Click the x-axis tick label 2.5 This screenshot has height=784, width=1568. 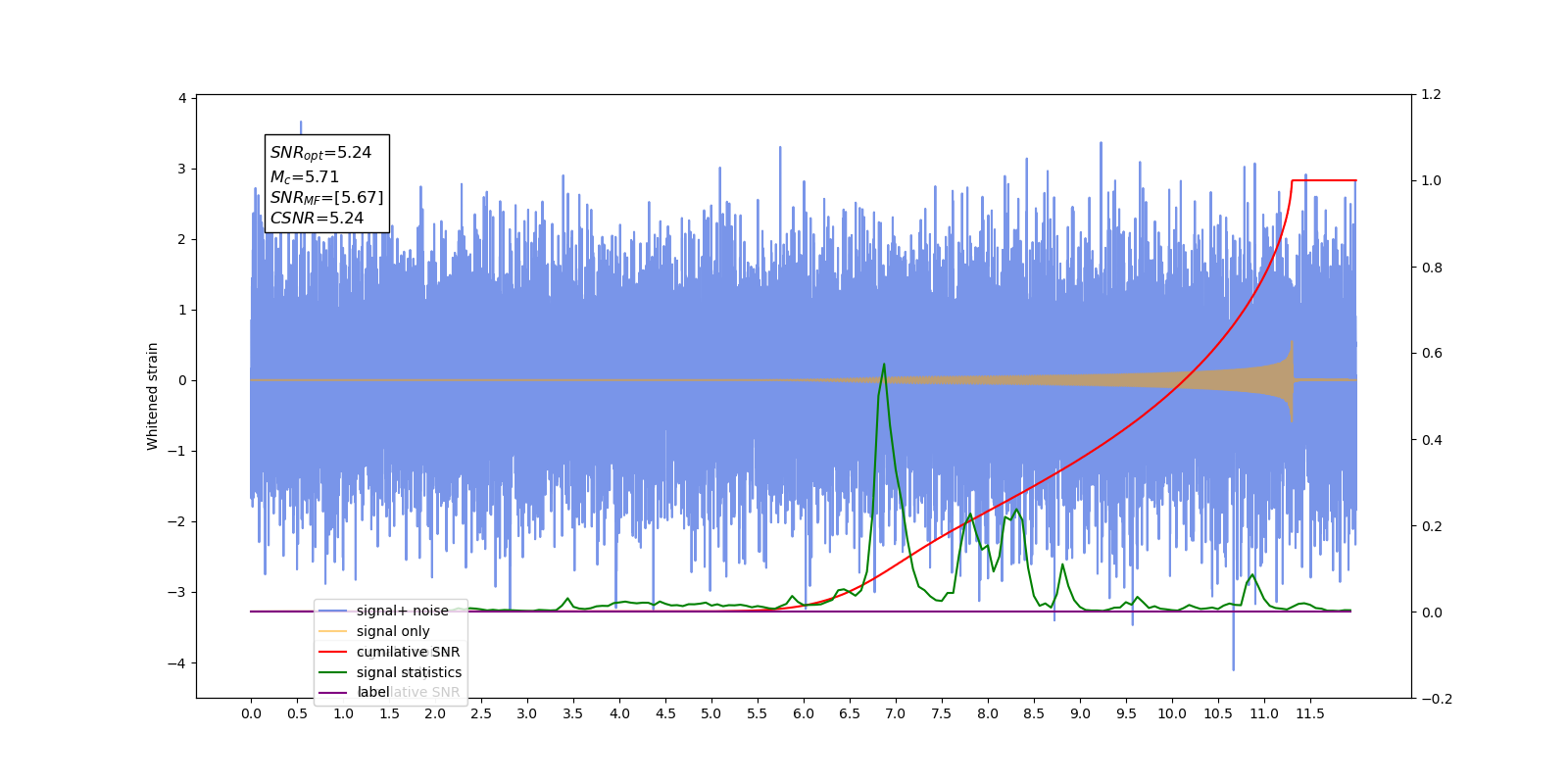coord(481,713)
